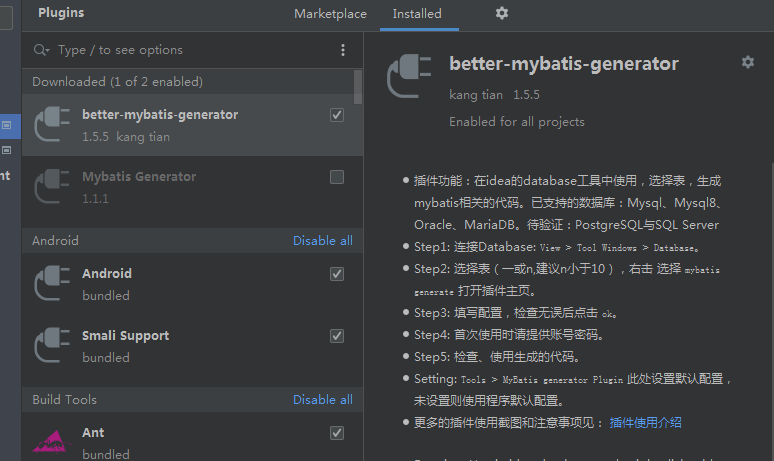Open the three-dot options menu in search bar
The height and width of the screenshot is (461, 774).
pos(343,50)
